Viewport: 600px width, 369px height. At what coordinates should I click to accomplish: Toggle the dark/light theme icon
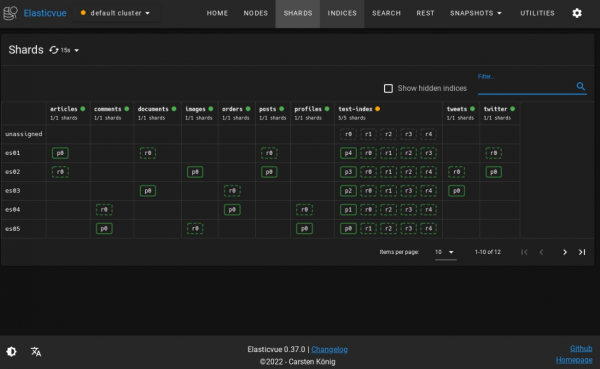pyautogui.click(x=11, y=351)
